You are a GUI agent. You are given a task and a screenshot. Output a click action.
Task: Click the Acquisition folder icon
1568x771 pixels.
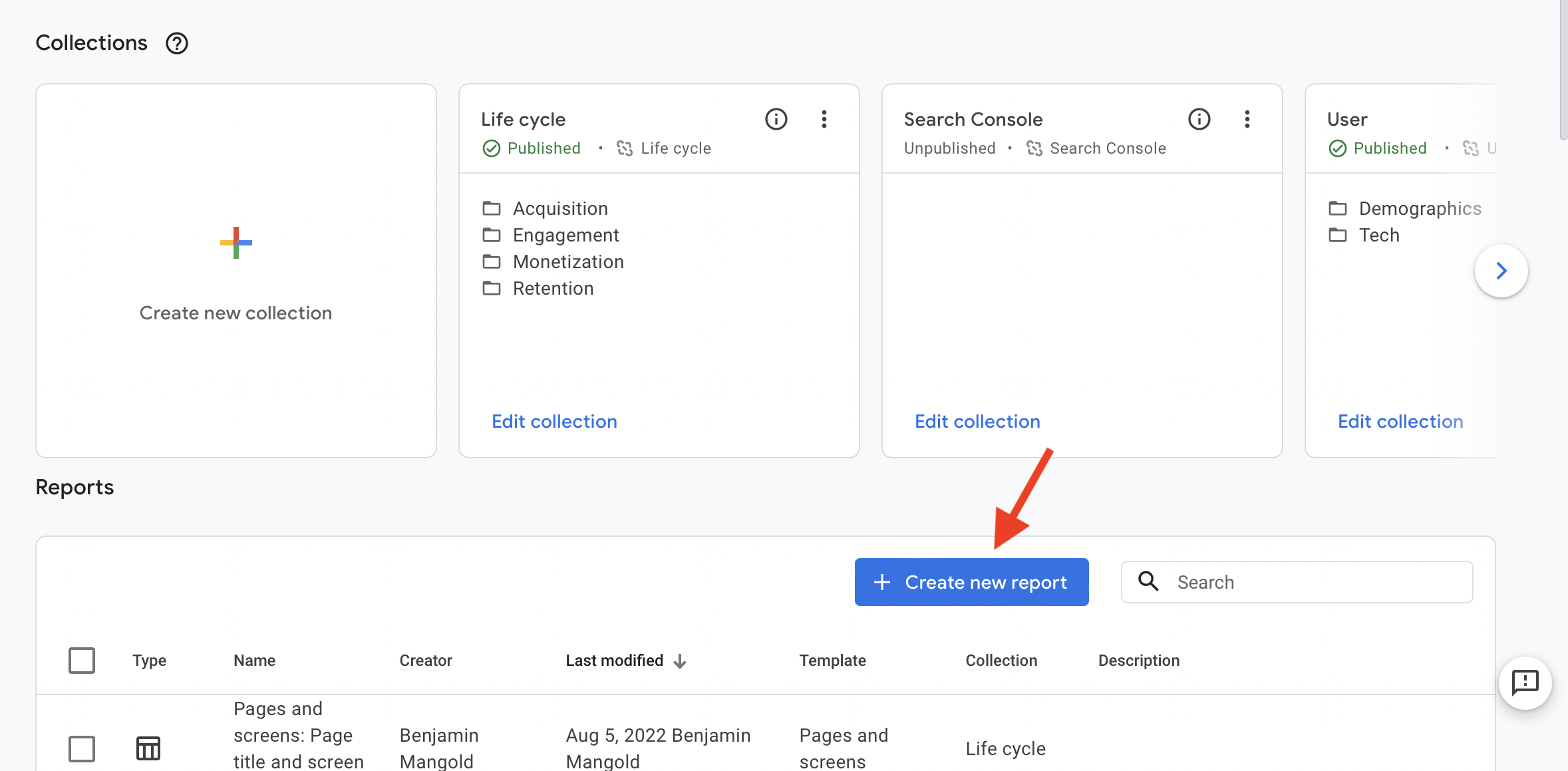(x=492, y=208)
